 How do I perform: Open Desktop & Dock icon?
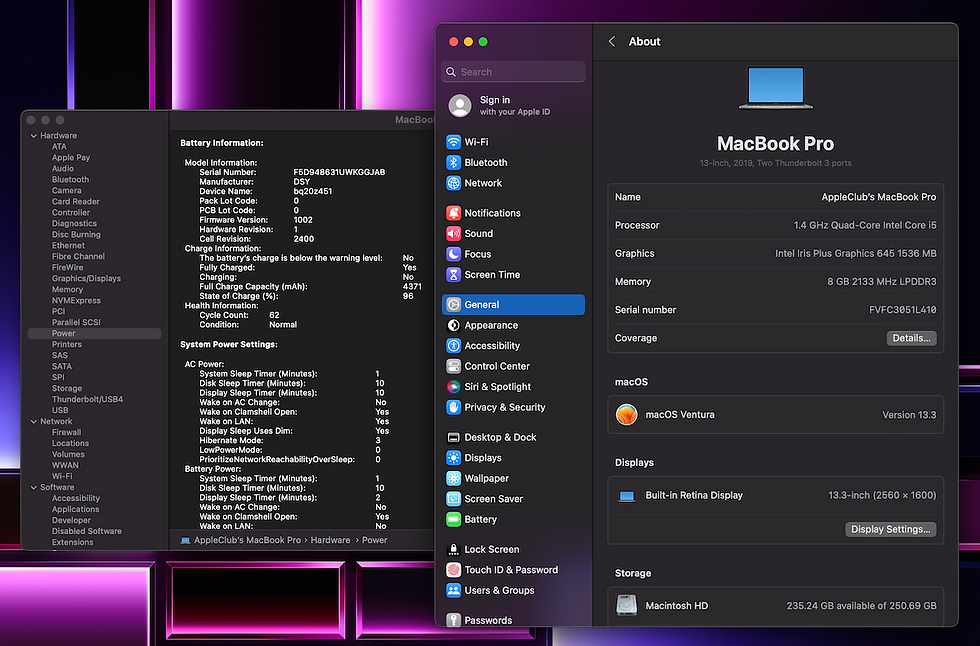click(453, 437)
